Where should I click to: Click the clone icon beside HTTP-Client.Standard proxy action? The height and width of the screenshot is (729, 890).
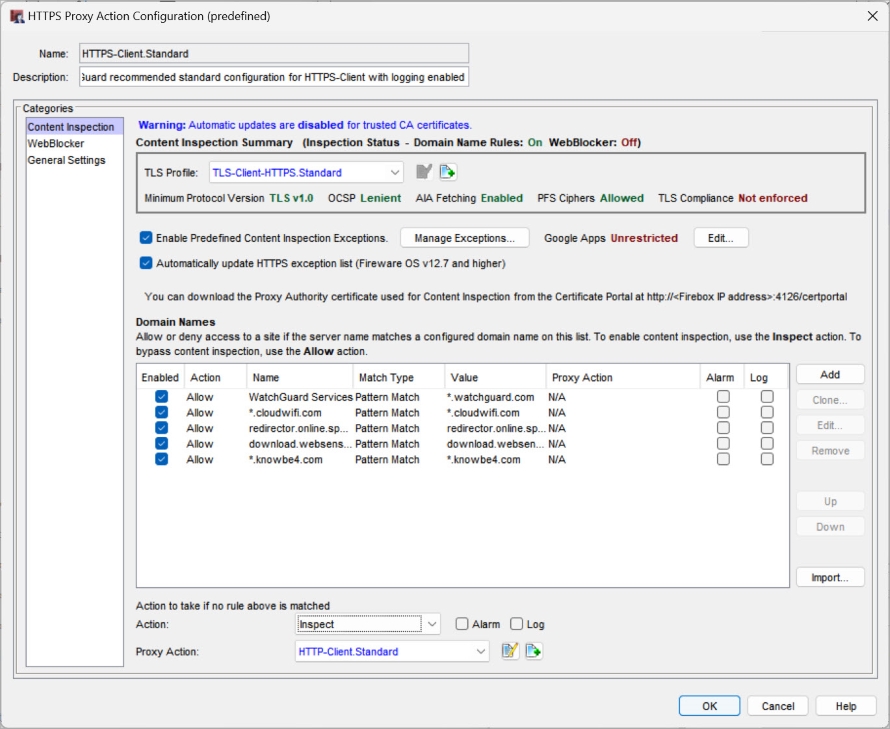pyautogui.click(x=533, y=651)
